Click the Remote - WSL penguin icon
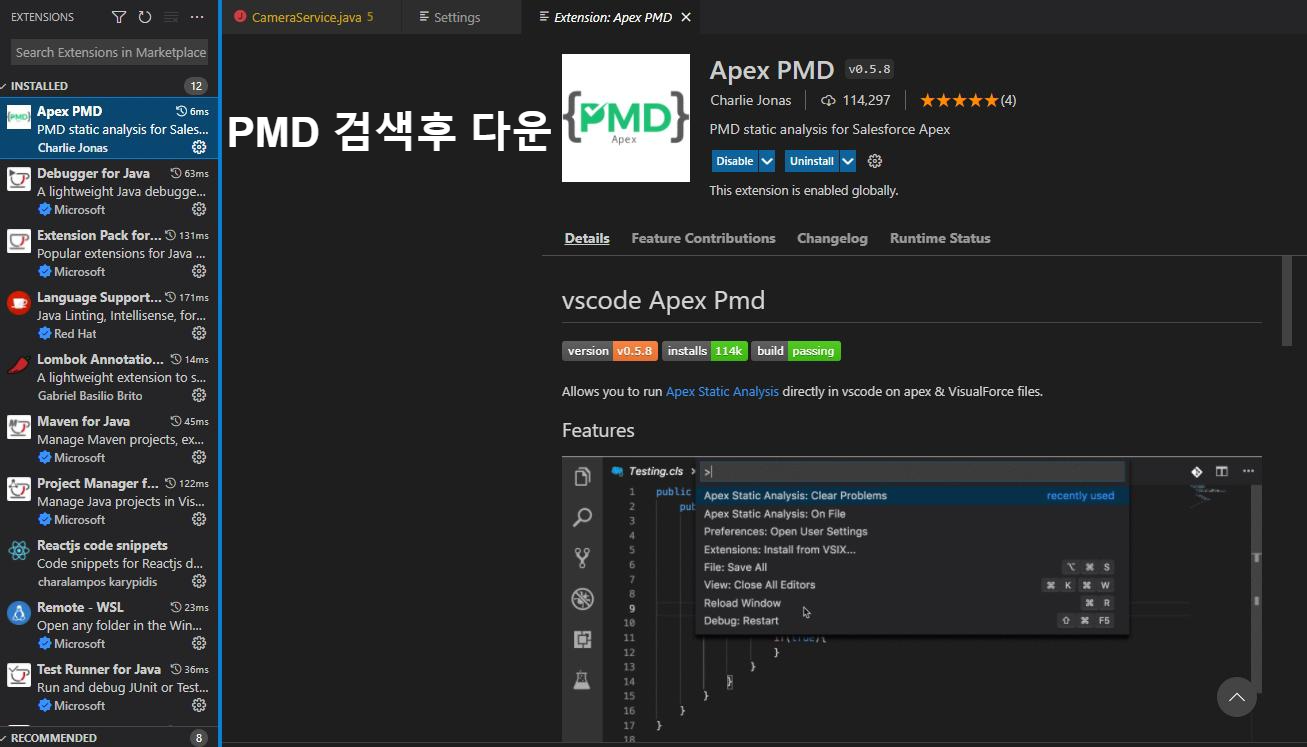Viewport: 1307px width, 747px height. pyautogui.click(x=19, y=613)
